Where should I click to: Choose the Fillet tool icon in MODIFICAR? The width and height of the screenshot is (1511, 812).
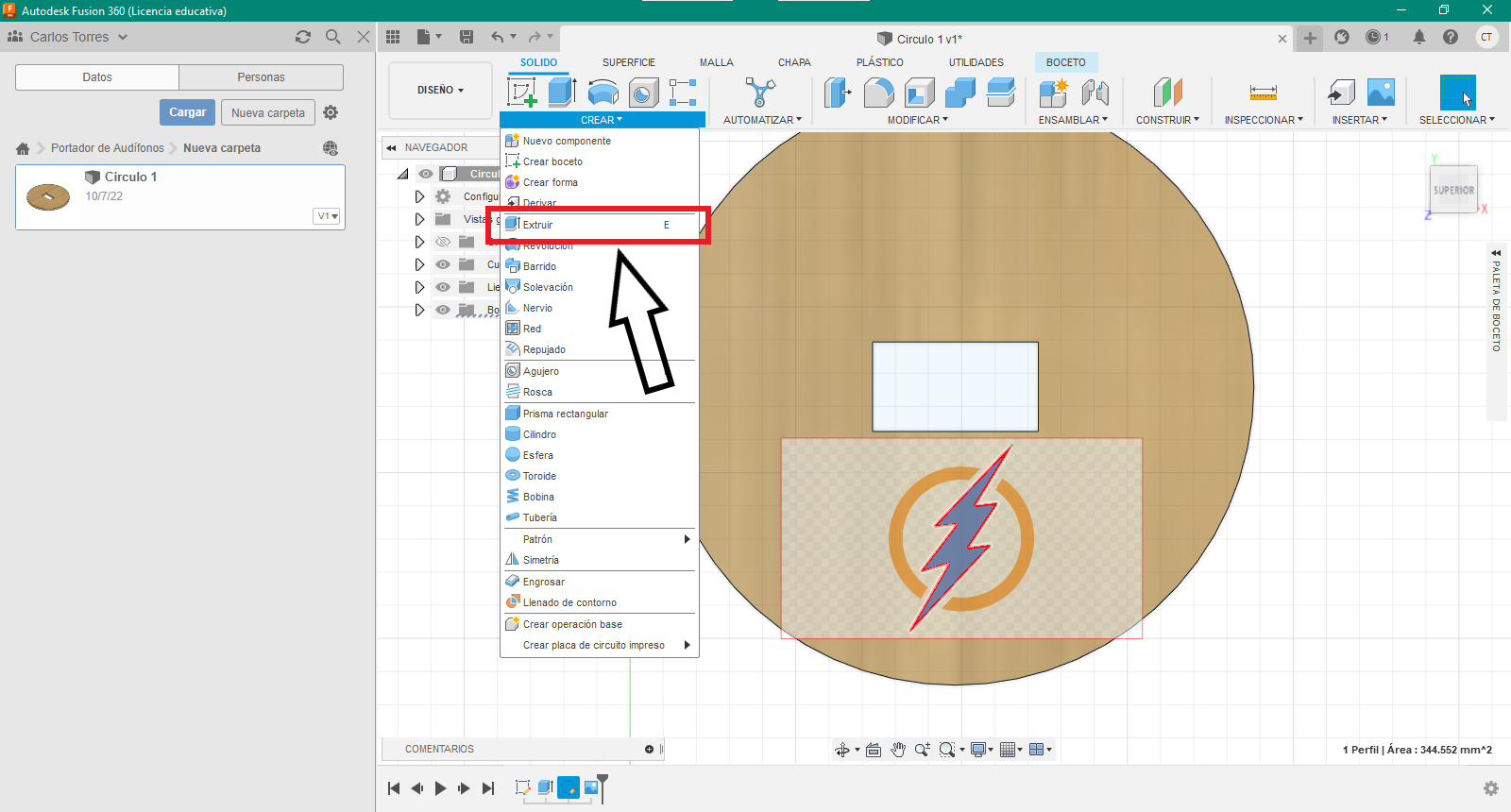coord(878,93)
